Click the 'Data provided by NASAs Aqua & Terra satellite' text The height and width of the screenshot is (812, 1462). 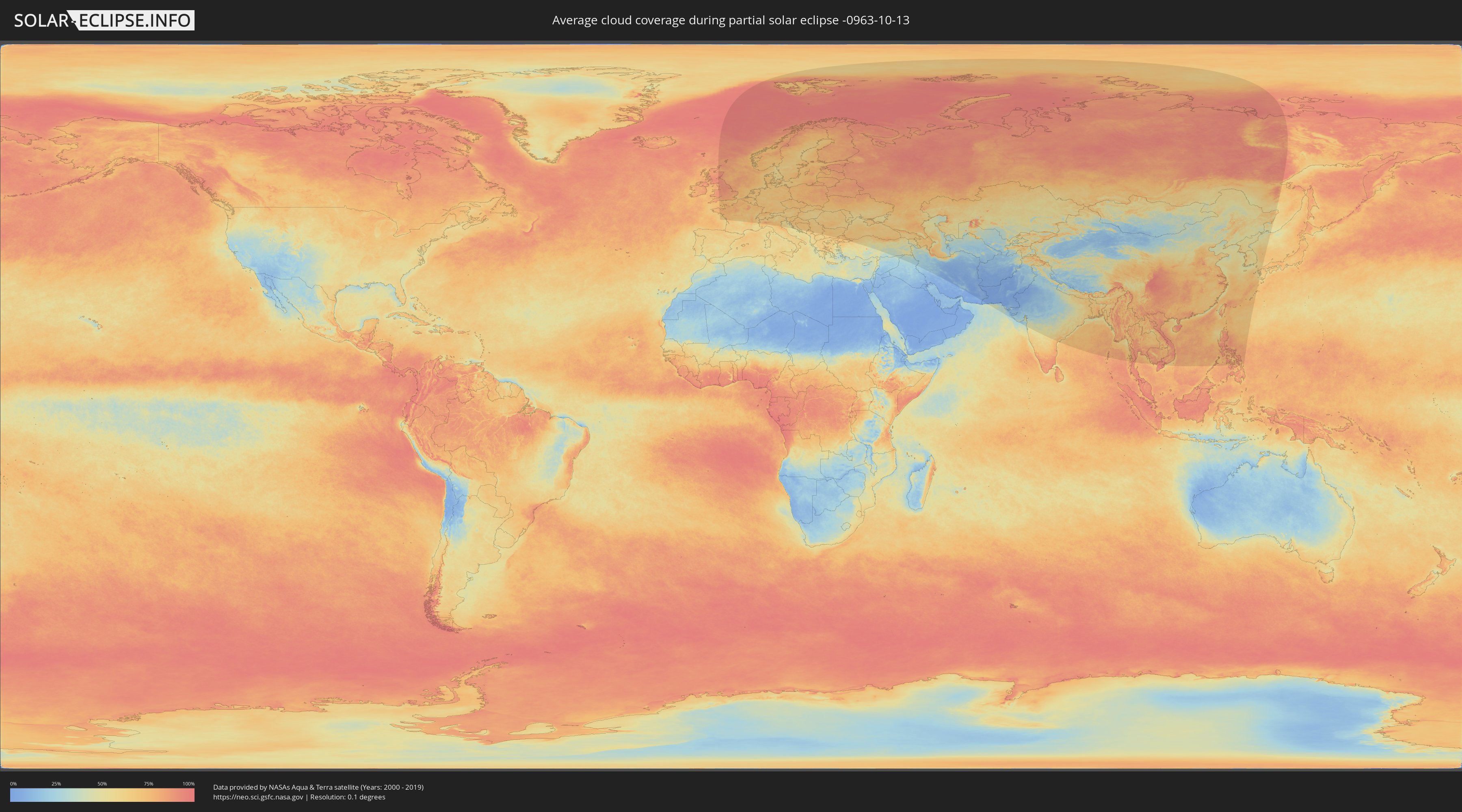[285, 787]
